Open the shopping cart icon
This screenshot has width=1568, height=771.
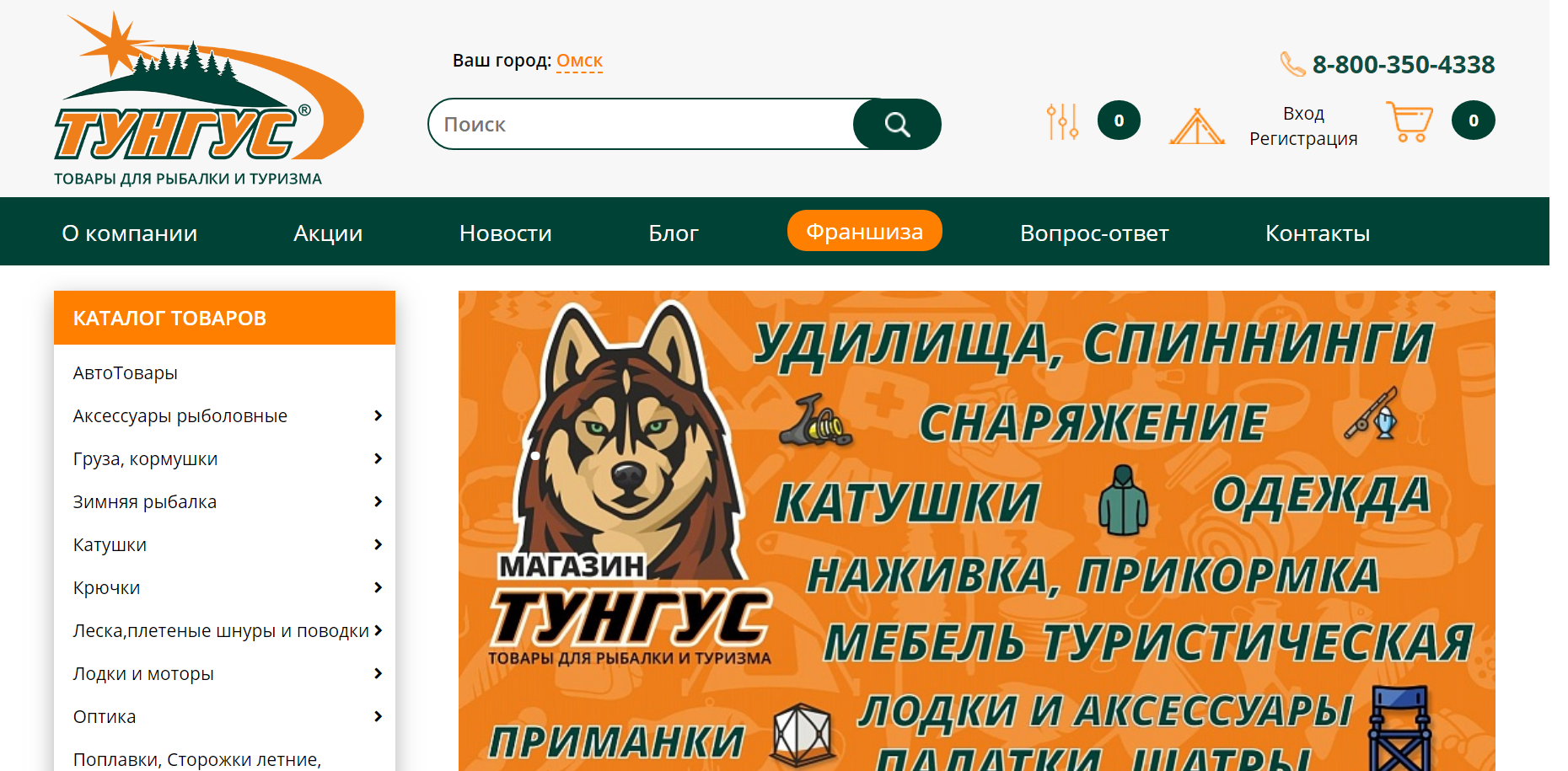coord(1410,121)
